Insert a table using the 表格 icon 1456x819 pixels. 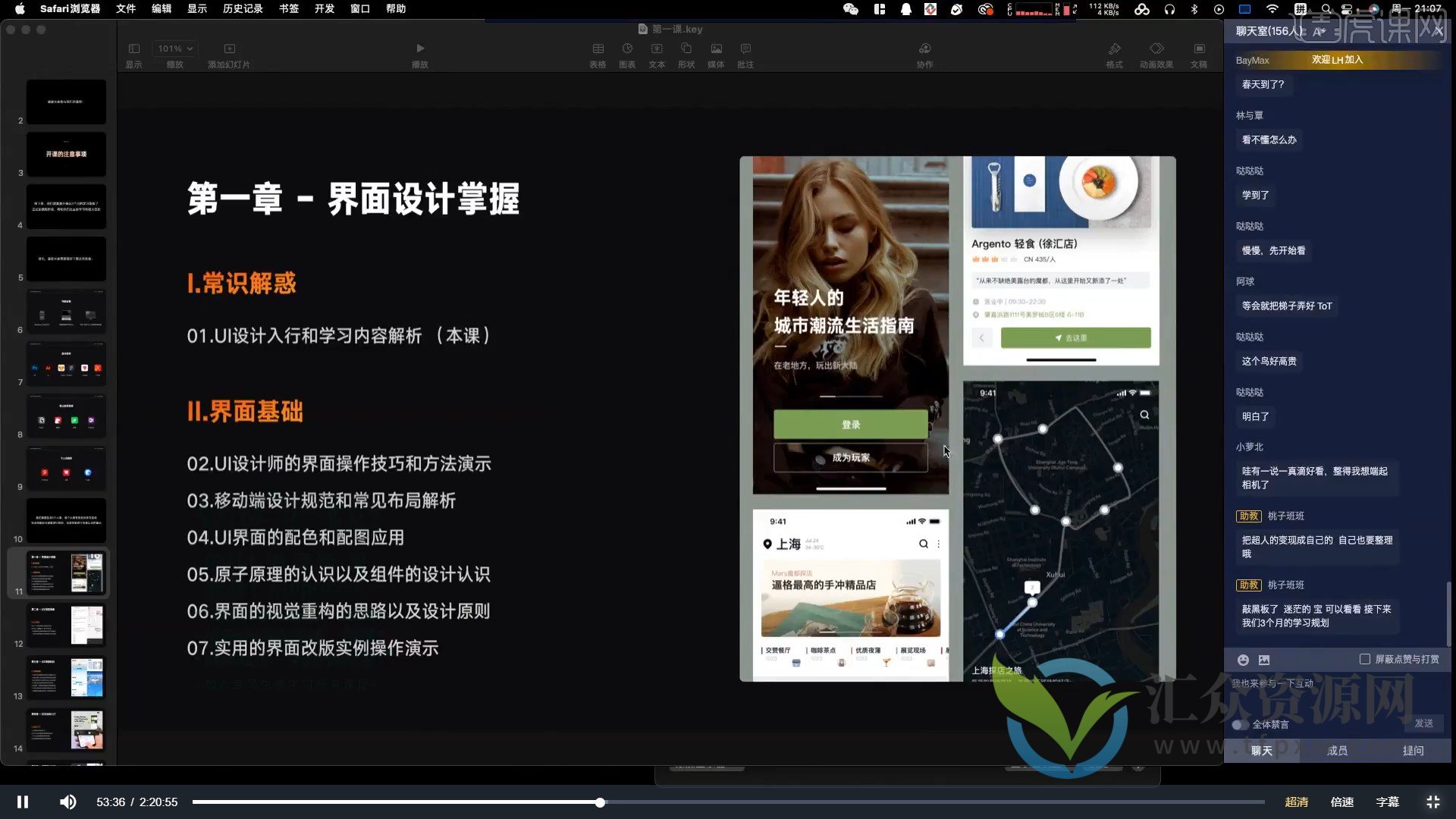(x=598, y=48)
